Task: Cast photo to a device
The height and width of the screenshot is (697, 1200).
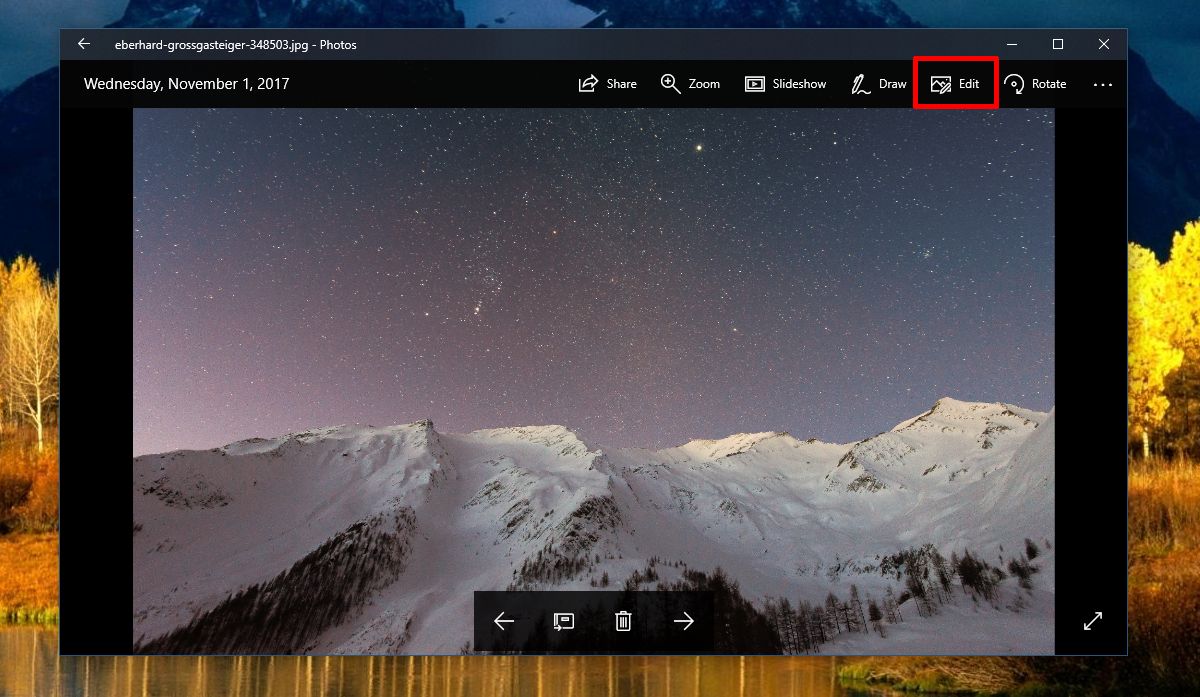Action: [x=564, y=622]
